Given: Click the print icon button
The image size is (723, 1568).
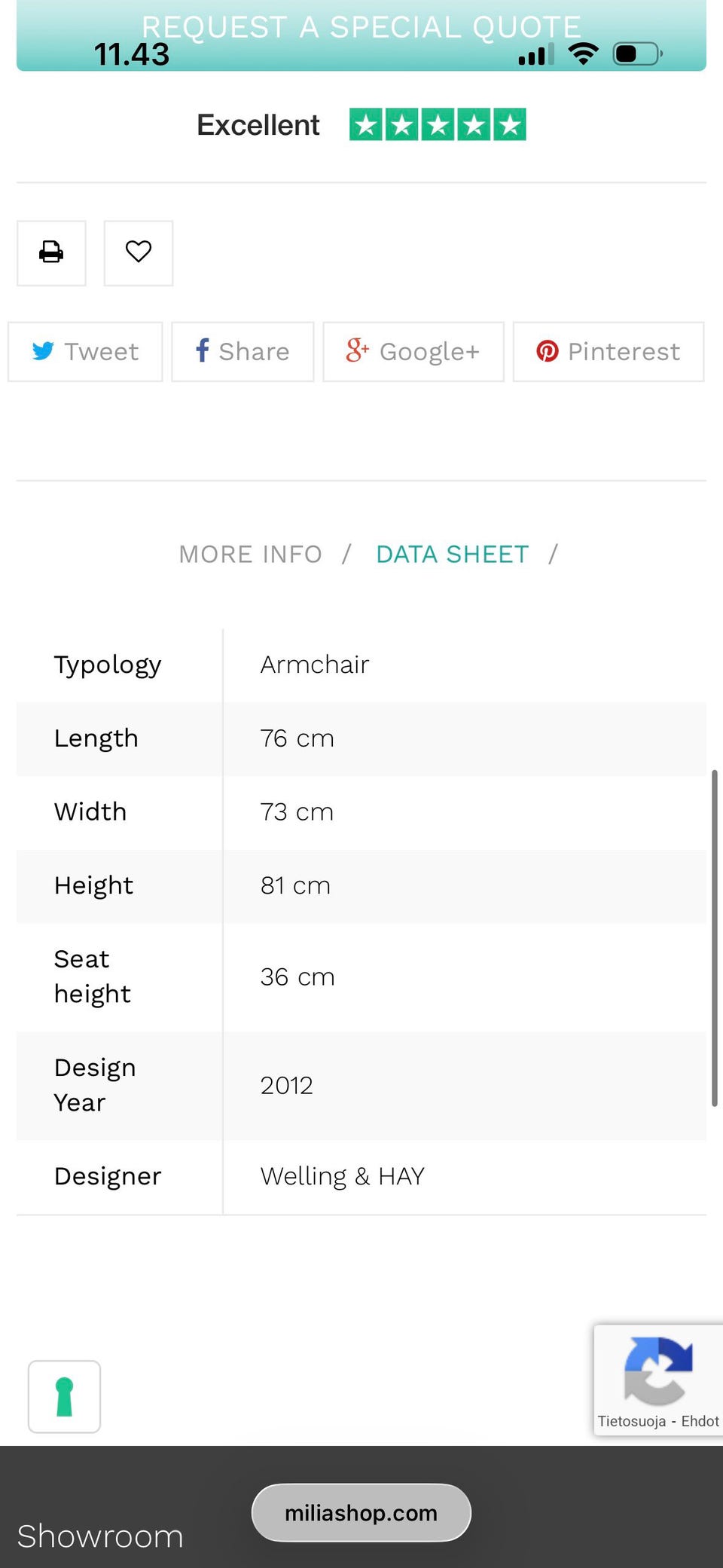Looking at the screenshot, I should [51, 252].
